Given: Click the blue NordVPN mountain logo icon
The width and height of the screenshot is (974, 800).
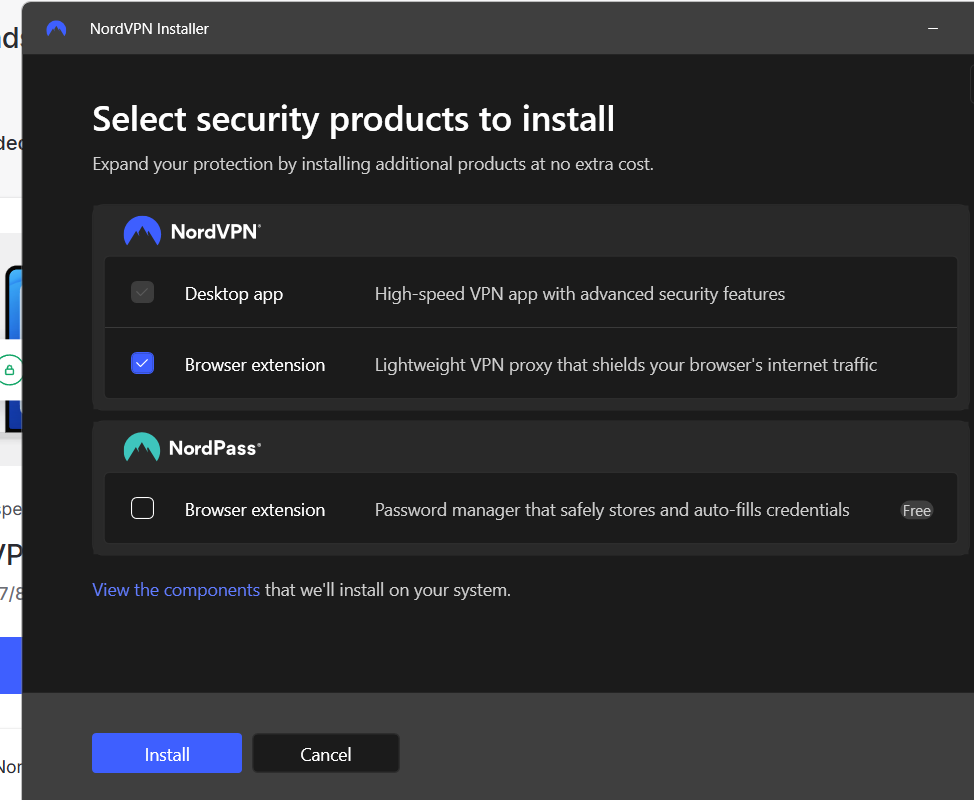Looking at the screenshot, I should pyautogui.click(x=142, y=232).
